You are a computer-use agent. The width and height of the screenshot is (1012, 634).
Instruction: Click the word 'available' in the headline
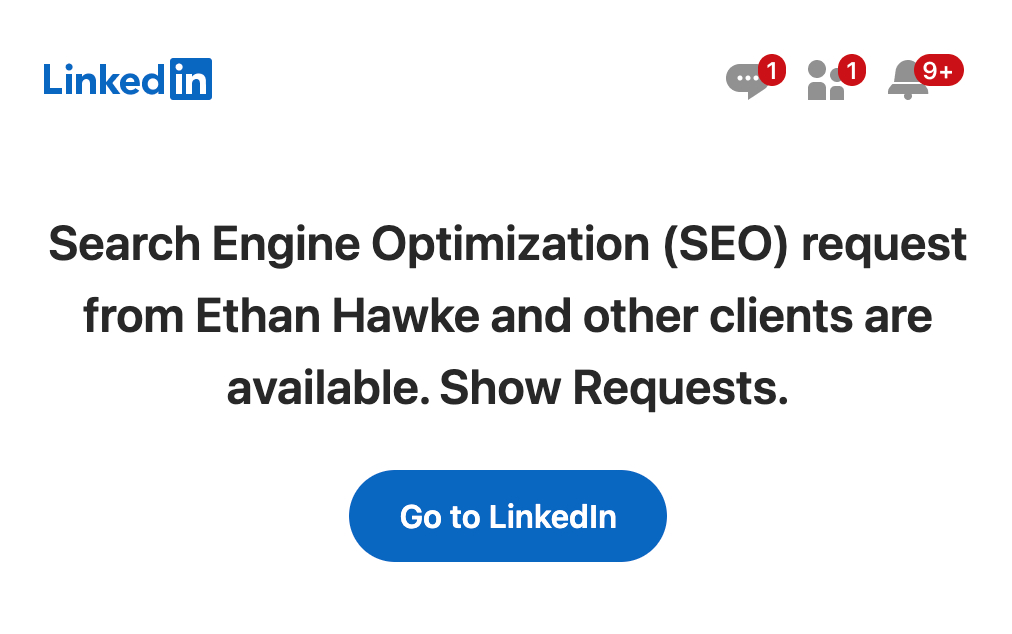[324, 388]
